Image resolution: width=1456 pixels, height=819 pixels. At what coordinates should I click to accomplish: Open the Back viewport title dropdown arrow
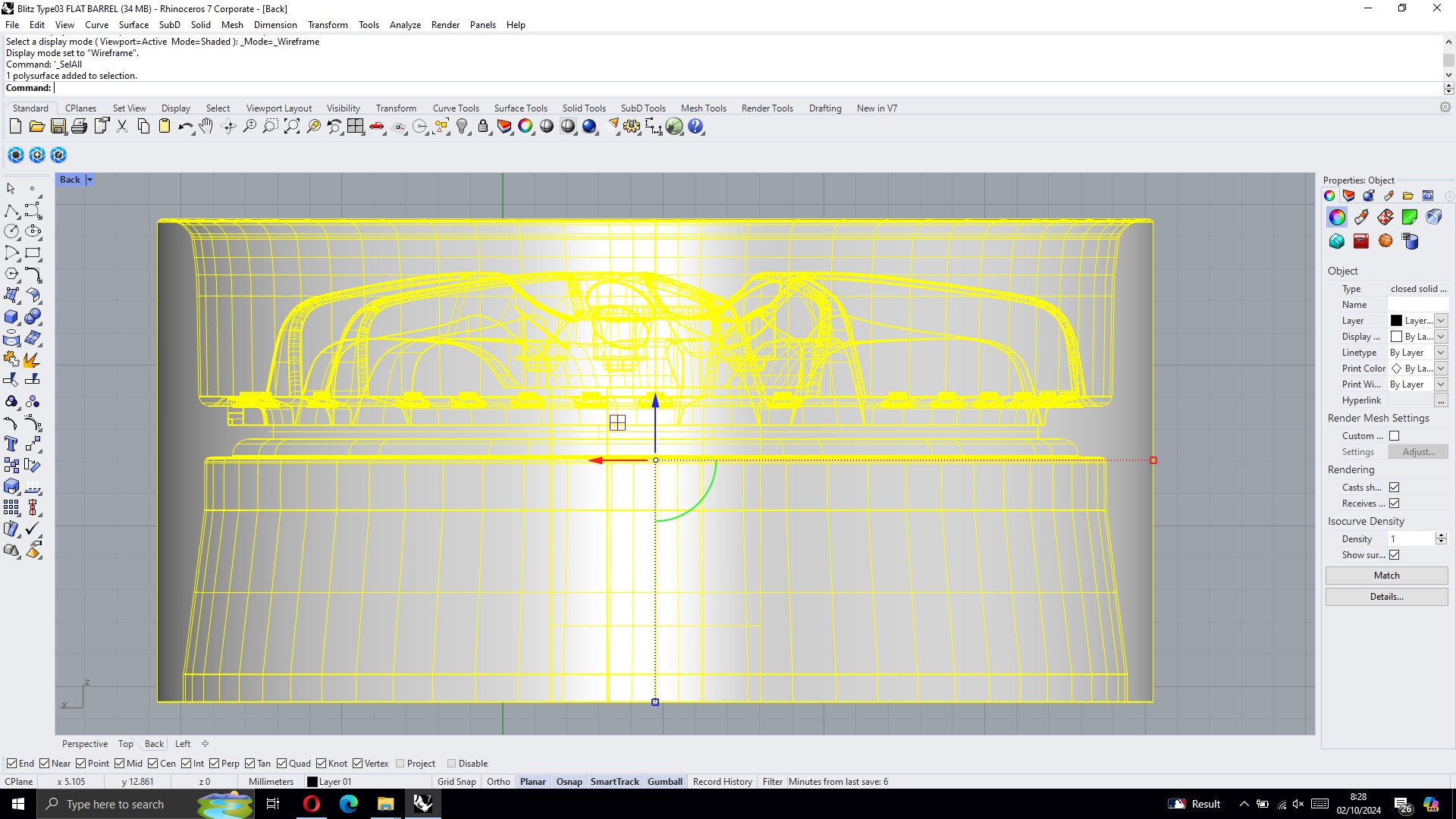pos(89,180)
